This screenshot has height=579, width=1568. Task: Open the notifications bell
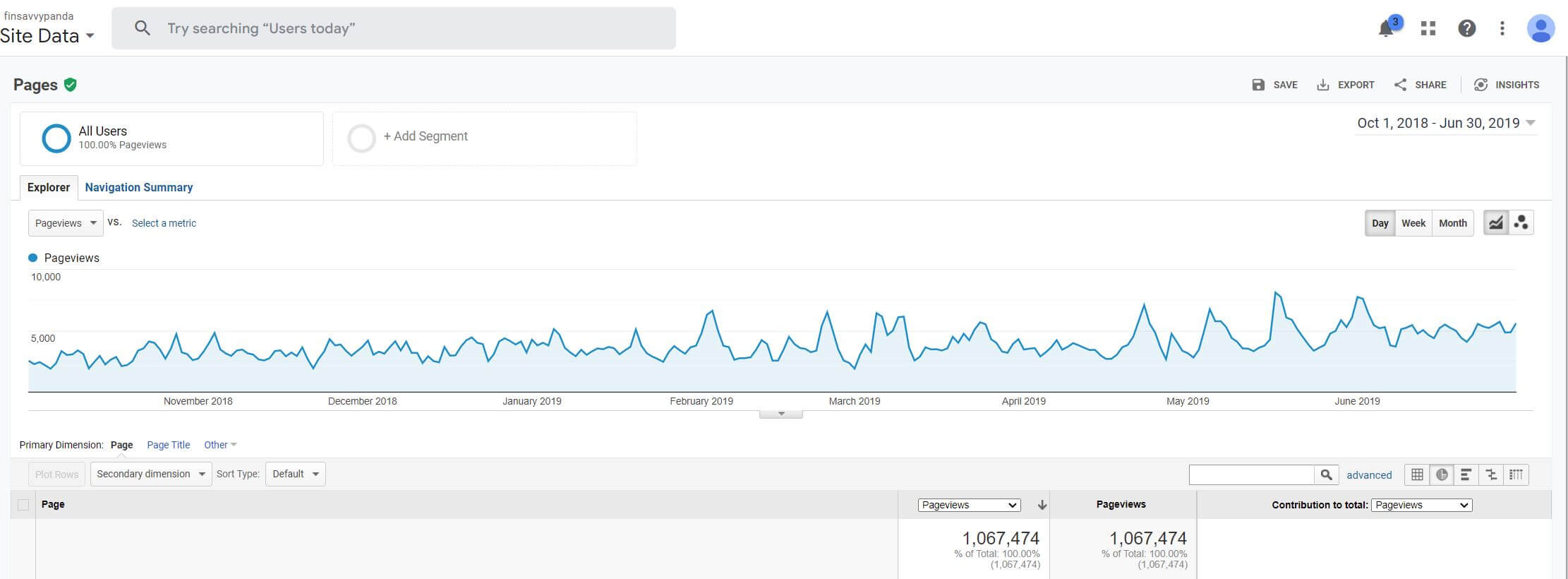[x=1387, y=28]
